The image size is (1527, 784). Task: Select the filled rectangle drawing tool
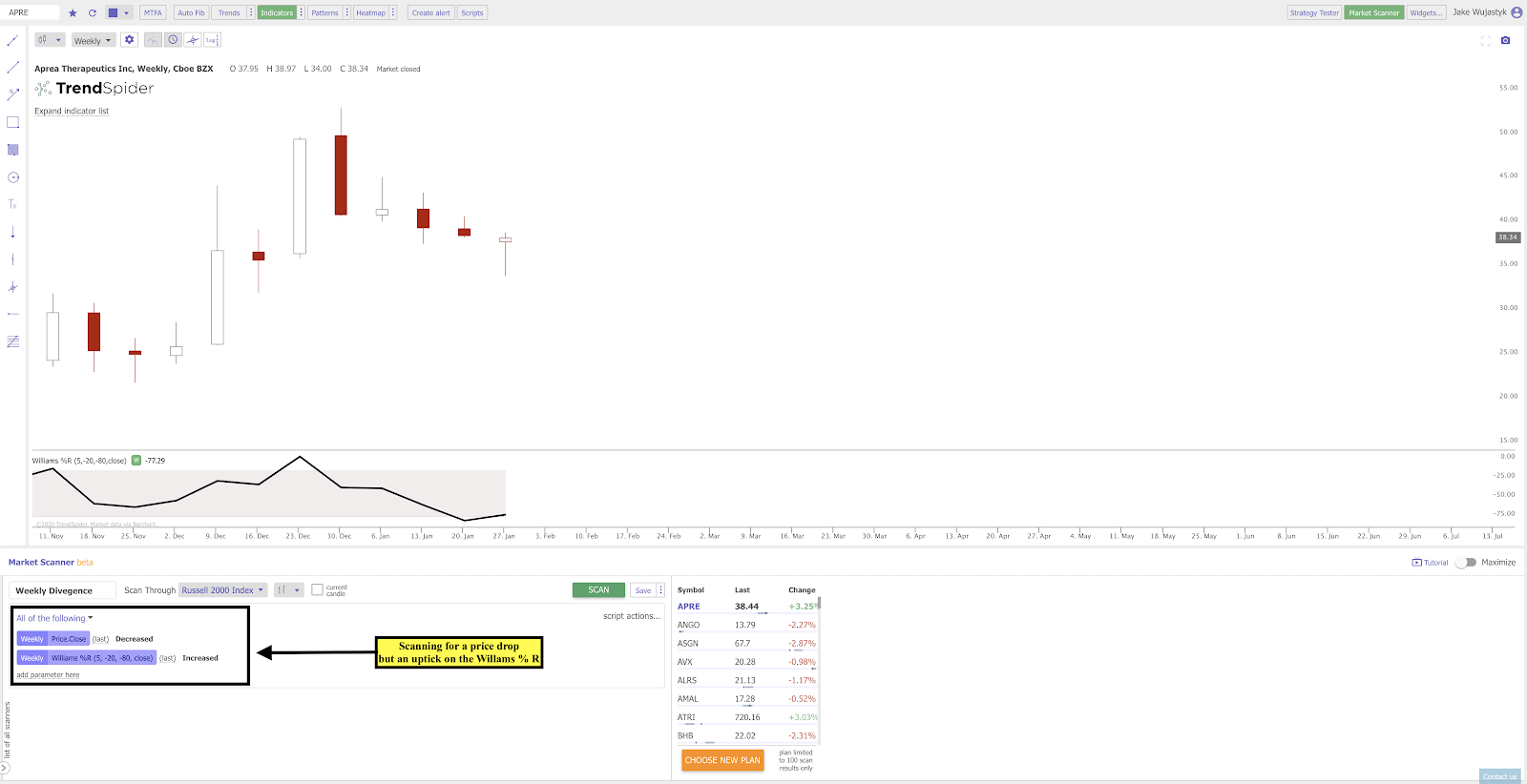[x=12, y=150]
